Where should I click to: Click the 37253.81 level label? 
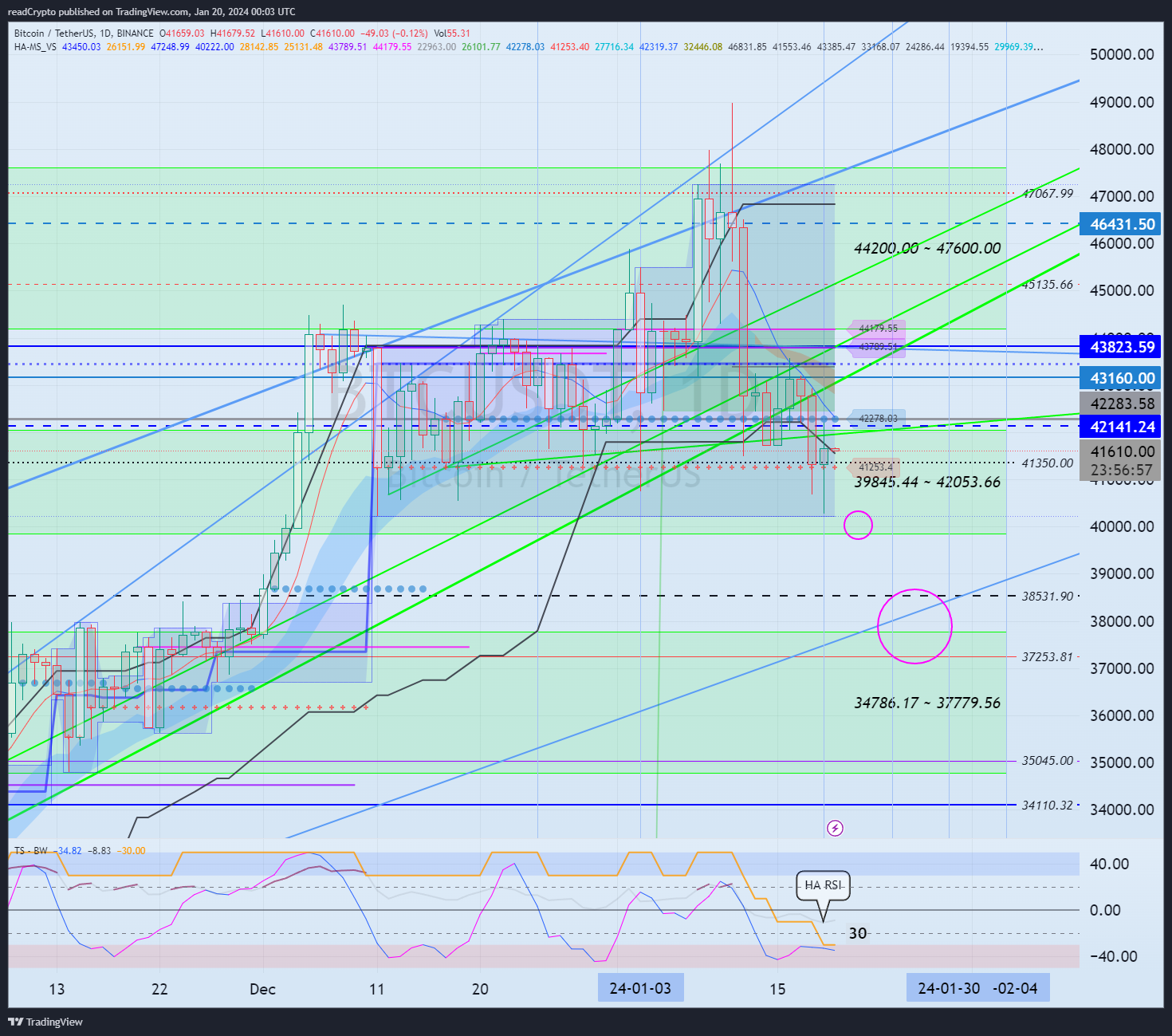tap(1048, 656)
